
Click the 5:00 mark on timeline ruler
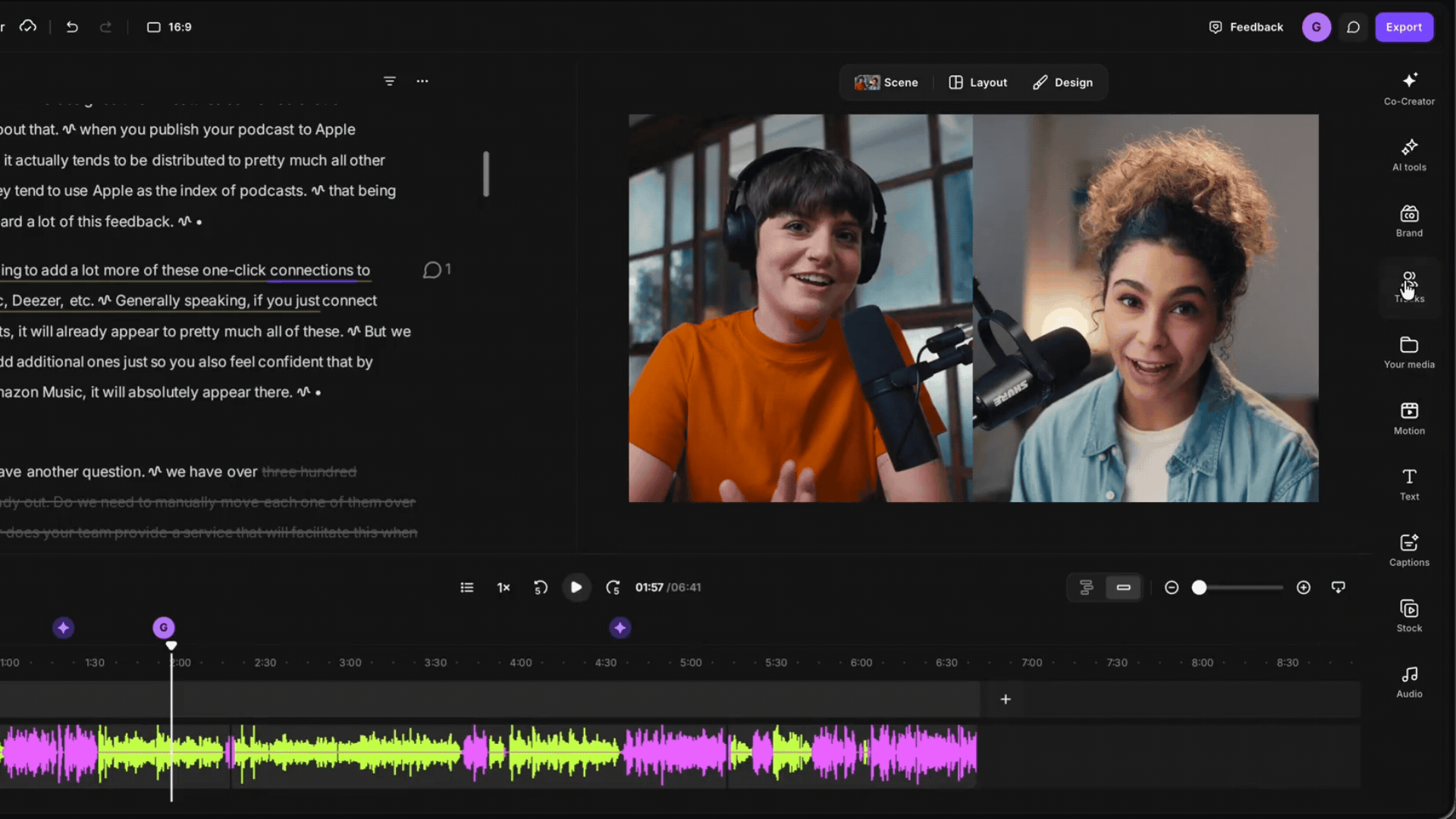point(691,663)
